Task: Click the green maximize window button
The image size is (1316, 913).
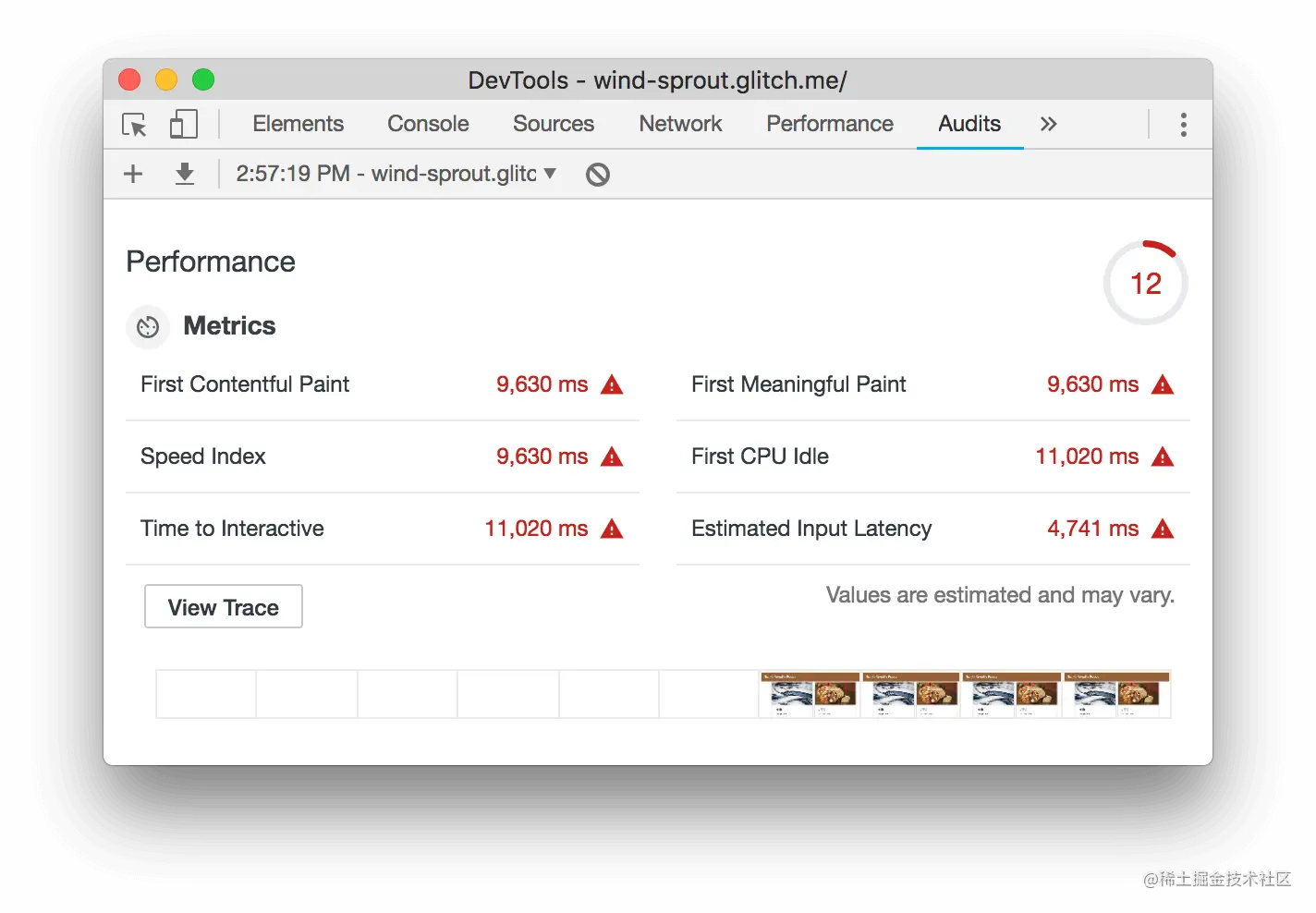Action: pos(203,80)
